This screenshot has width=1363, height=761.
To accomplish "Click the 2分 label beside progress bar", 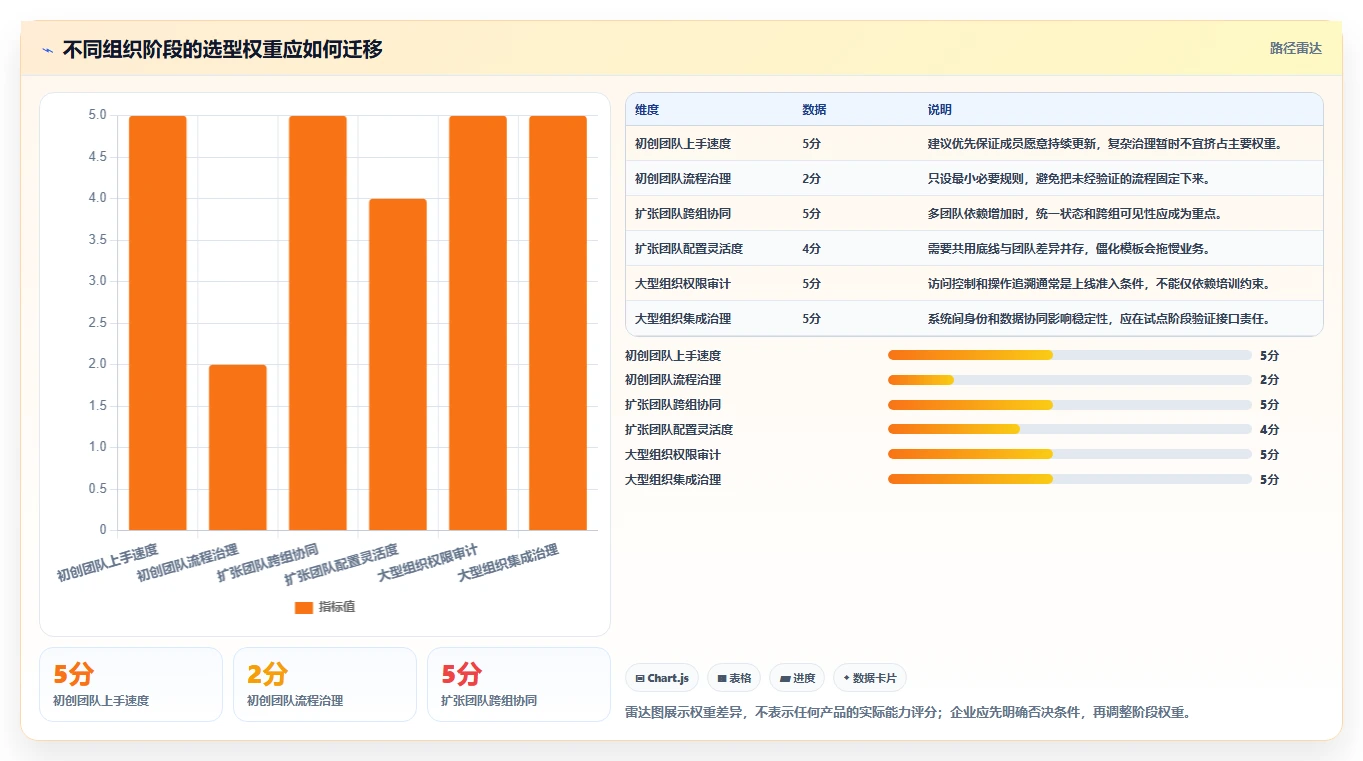I will [x=1269, y=380].
